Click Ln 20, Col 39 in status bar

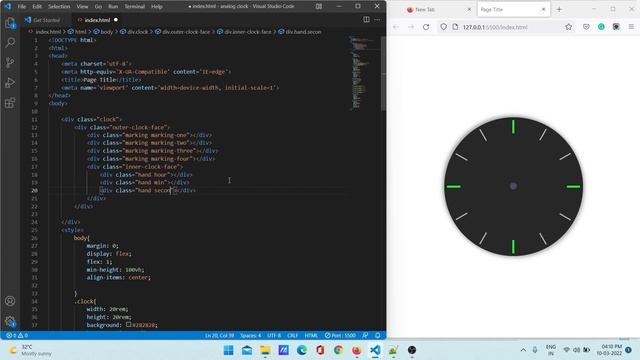pos(219,336)
